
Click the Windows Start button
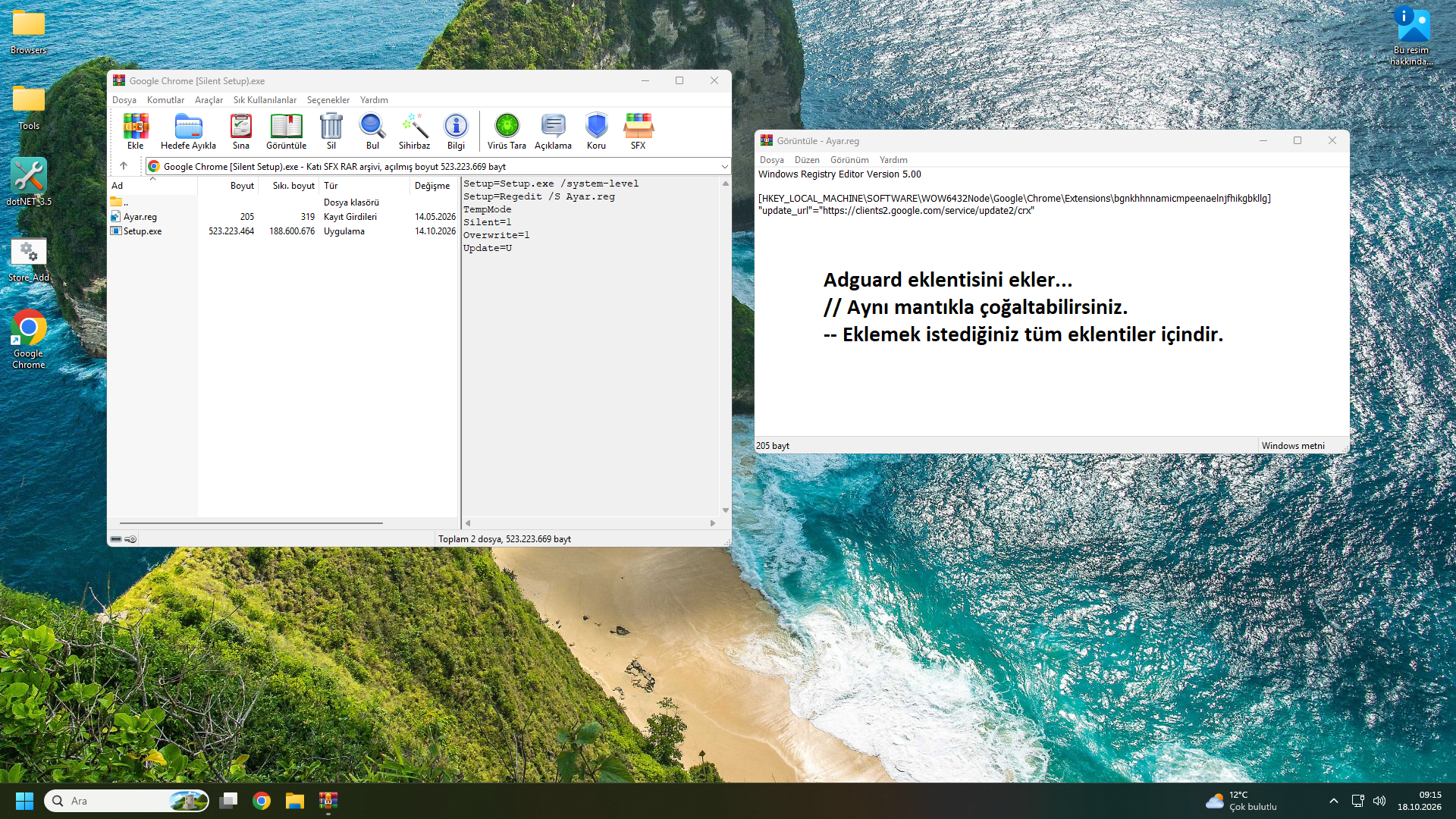[24, 801]
